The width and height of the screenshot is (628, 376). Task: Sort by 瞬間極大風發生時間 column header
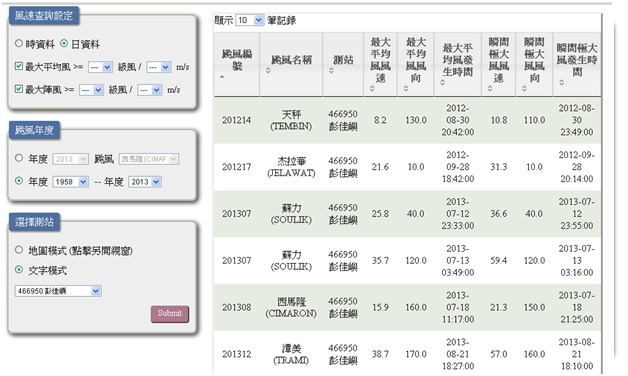(x=577, y=64)
